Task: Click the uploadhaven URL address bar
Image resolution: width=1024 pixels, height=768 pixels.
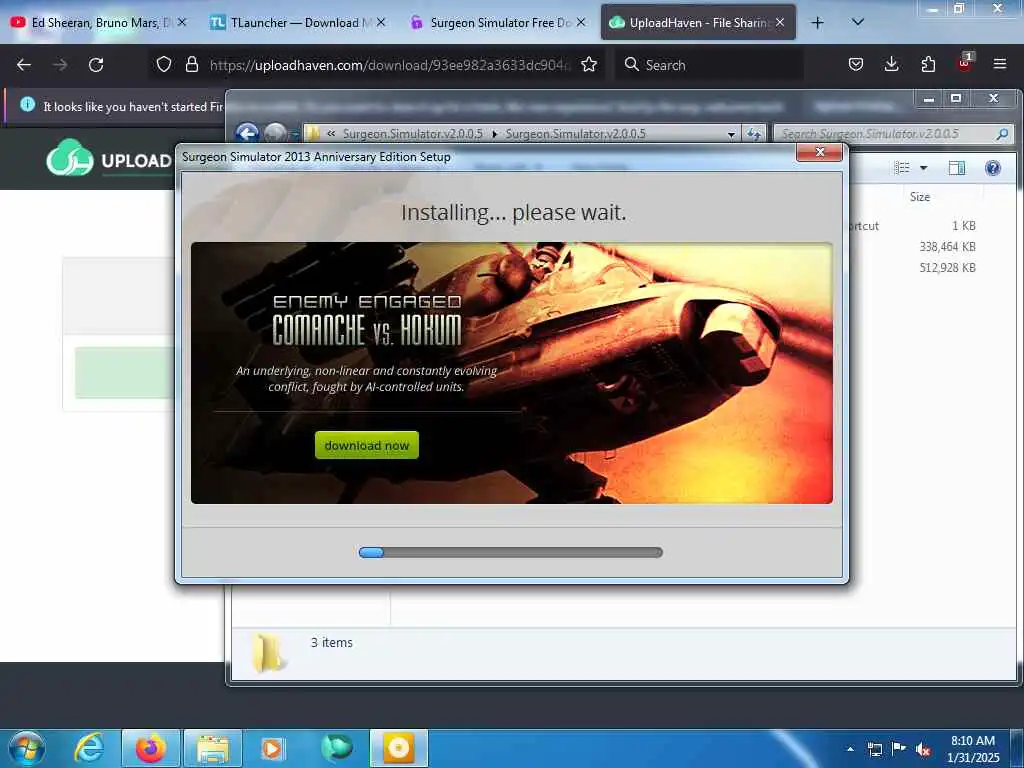Action: pos(390,65)
